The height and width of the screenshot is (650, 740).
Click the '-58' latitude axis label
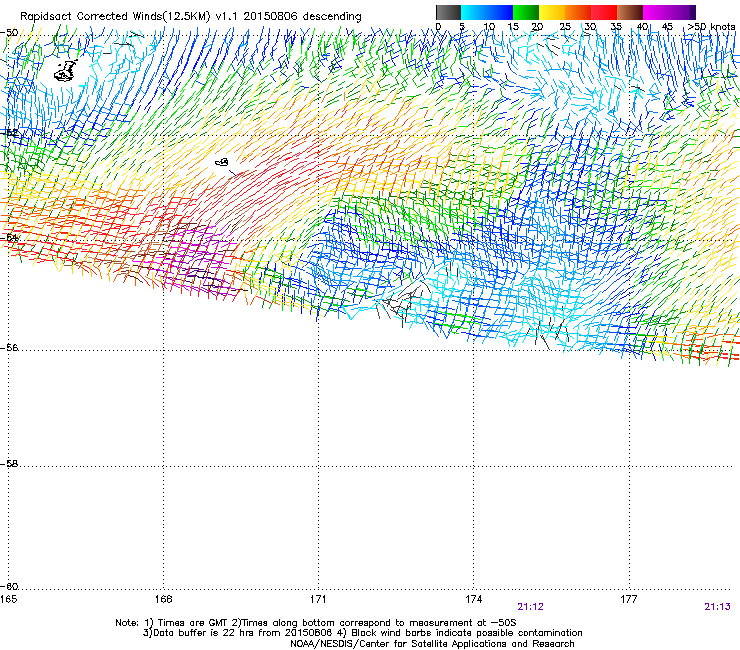(x=9, y=464)
